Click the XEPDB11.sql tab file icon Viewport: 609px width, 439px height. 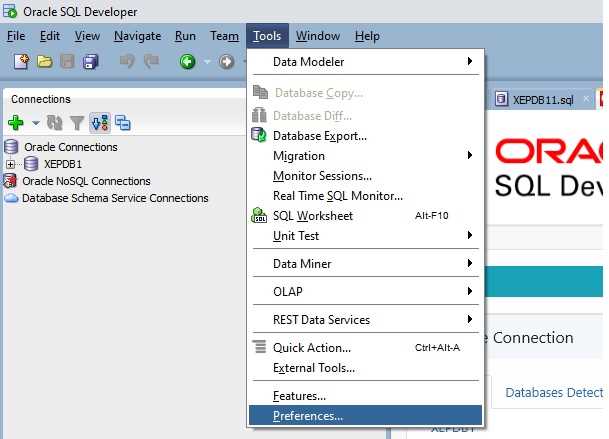click(x=501, y=99)
